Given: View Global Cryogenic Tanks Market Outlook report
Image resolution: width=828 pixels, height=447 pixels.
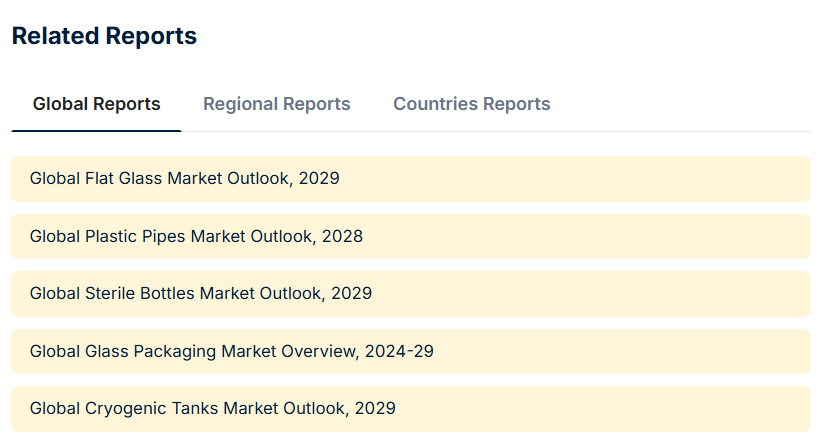Looking at the screenshot, I should [213, 409].
